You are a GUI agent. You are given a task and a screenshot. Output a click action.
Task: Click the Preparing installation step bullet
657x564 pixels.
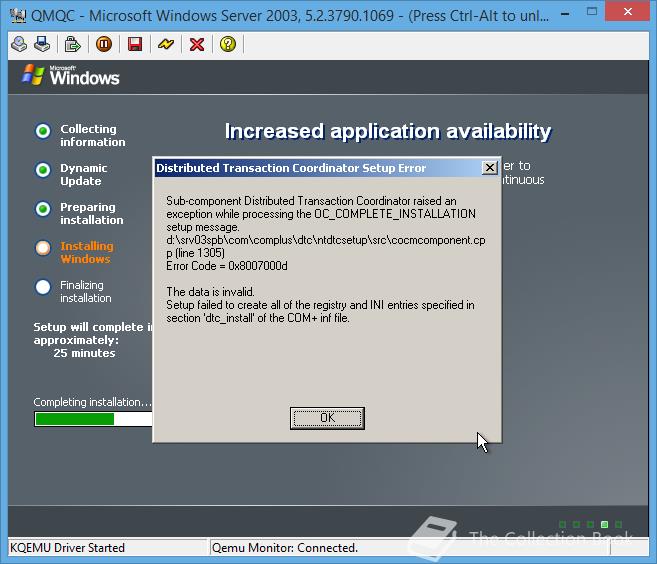[43, 209]
